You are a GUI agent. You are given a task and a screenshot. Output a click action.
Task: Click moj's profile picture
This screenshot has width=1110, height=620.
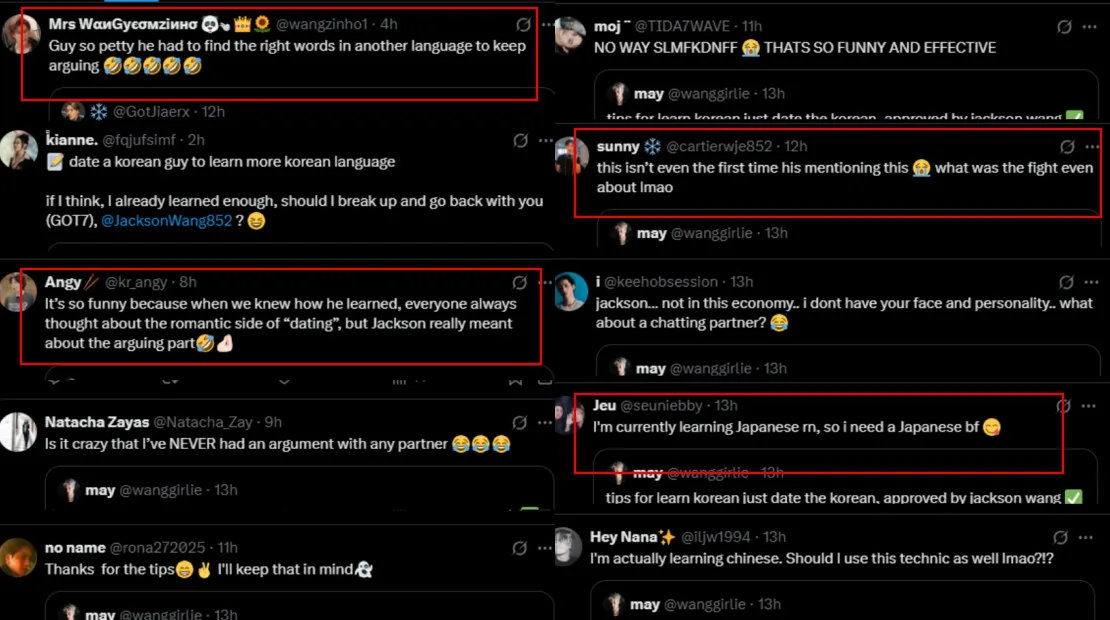(571, 35)
